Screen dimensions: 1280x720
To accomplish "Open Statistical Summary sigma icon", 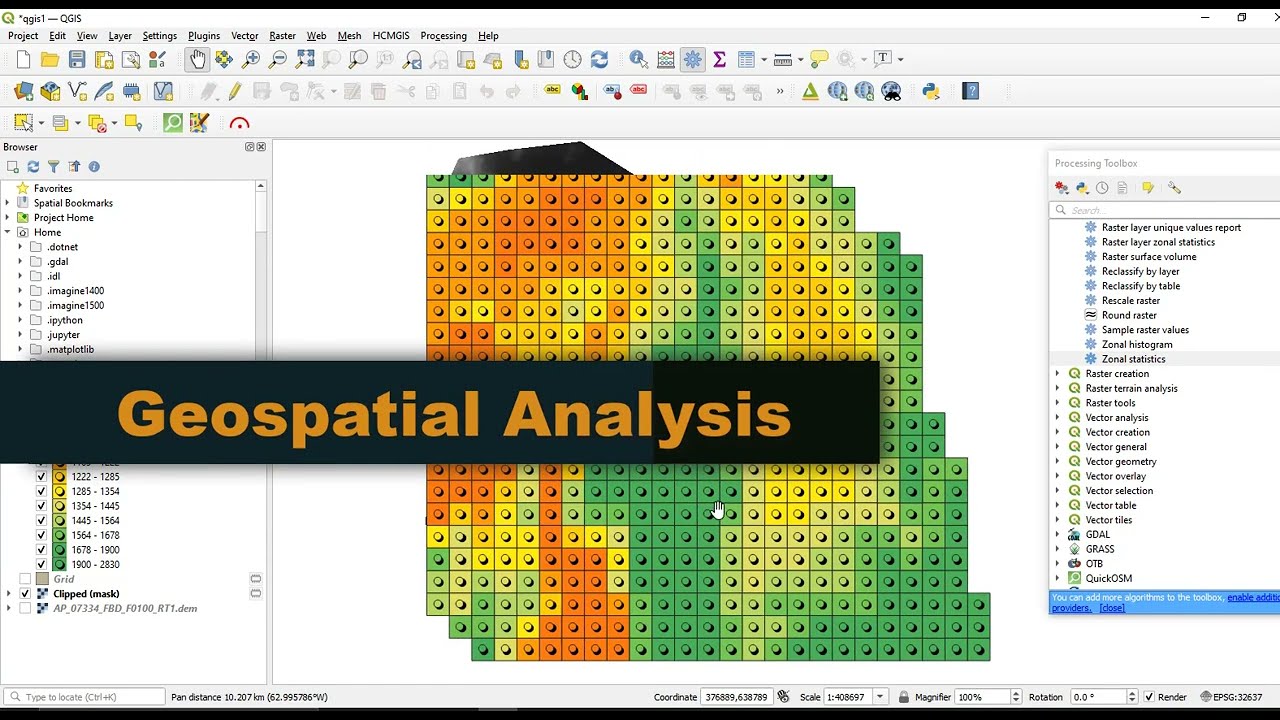I will [719, 60].
